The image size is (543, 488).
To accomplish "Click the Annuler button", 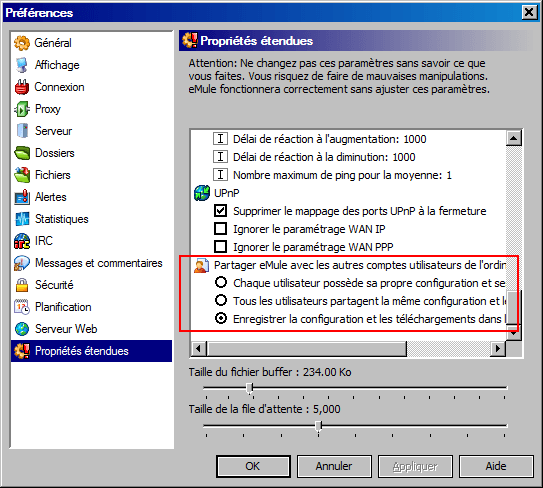I will pos(334,466).
